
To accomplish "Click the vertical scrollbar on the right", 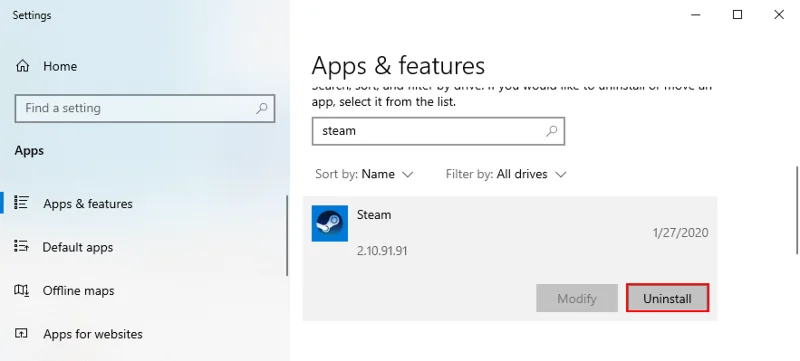I will coord(797,210).
